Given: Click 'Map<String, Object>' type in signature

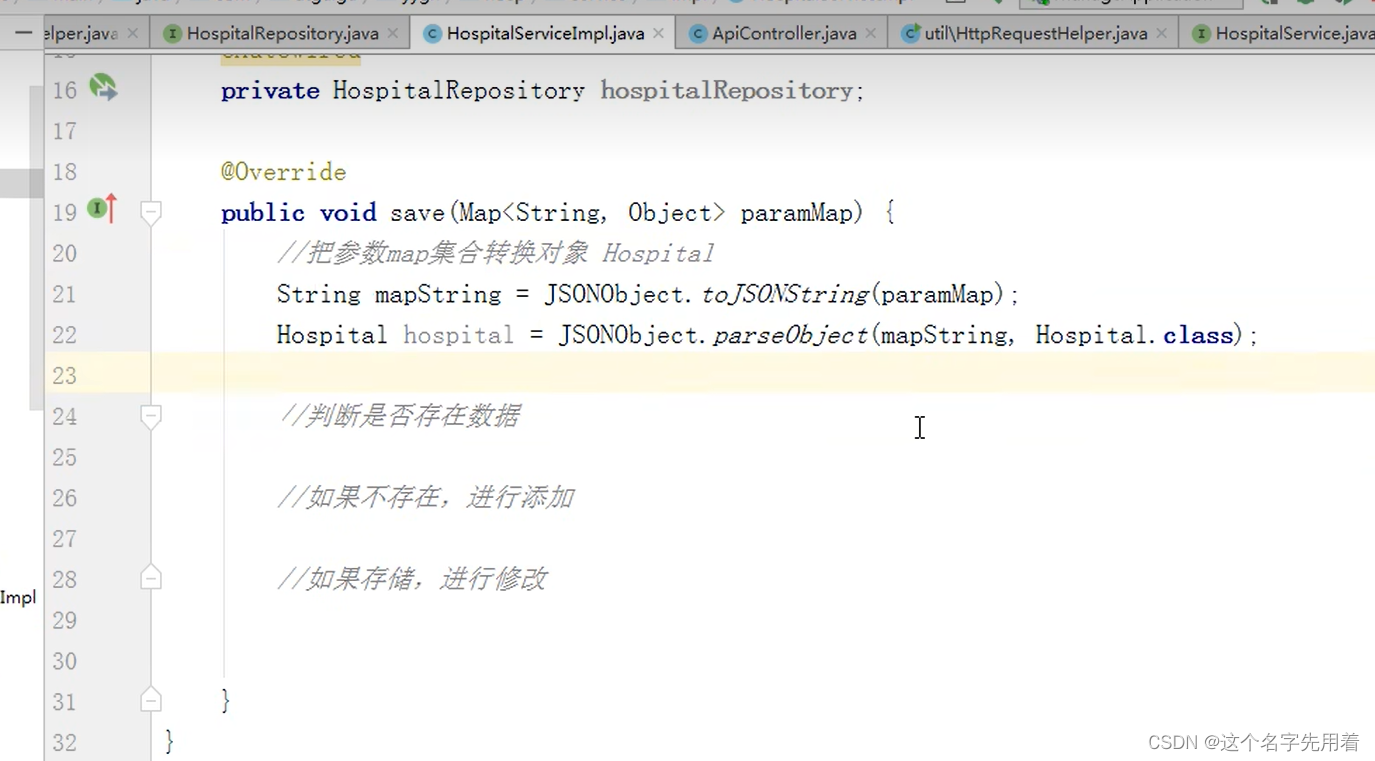Looking at the screenshot, I should pos(592,213).
